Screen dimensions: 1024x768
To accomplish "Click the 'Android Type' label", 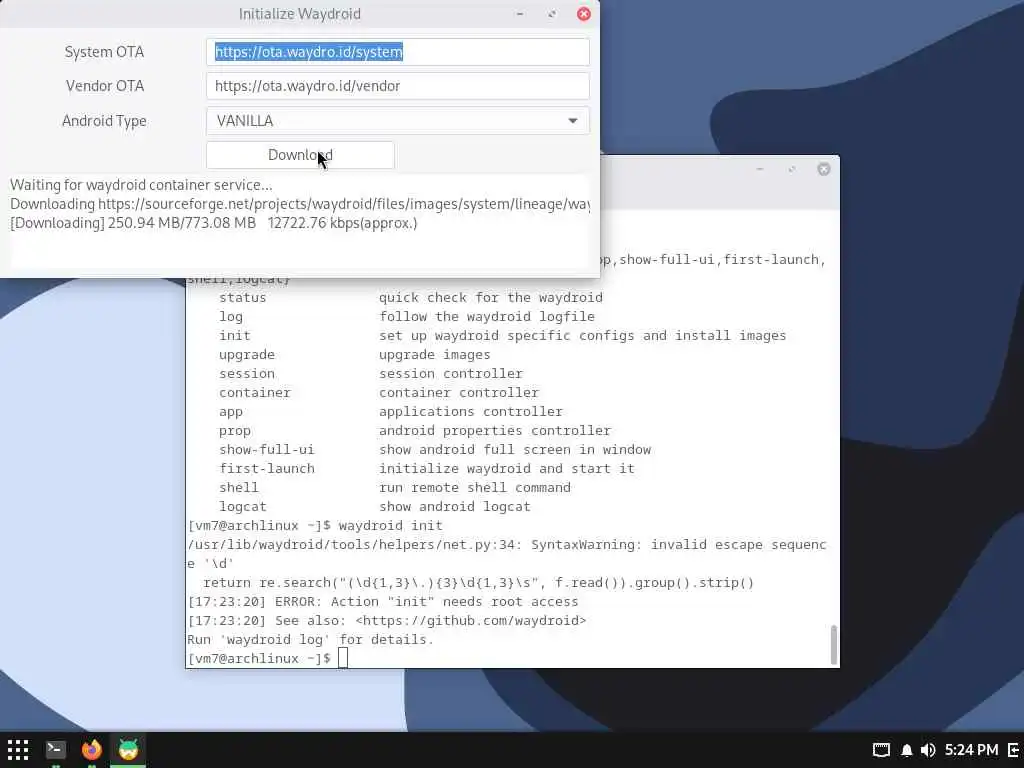I will (104, 121).
